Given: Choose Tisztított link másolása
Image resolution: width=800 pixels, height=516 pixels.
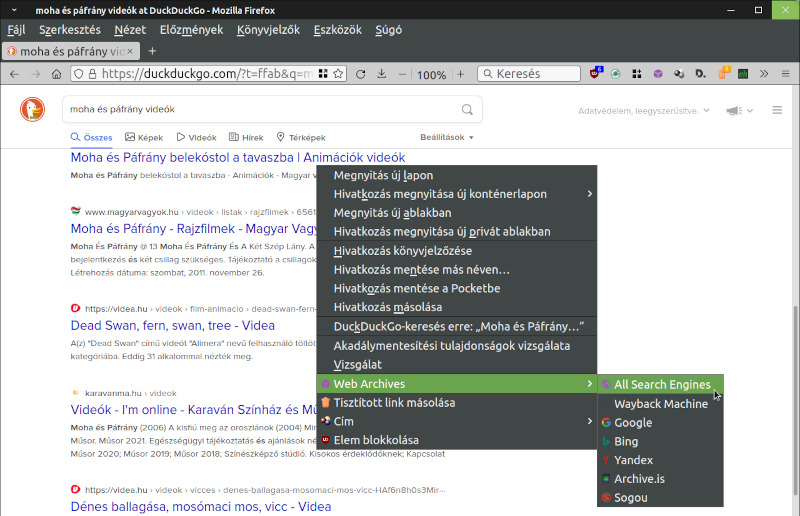Looking at the screenshot, I should coord(457,403).
